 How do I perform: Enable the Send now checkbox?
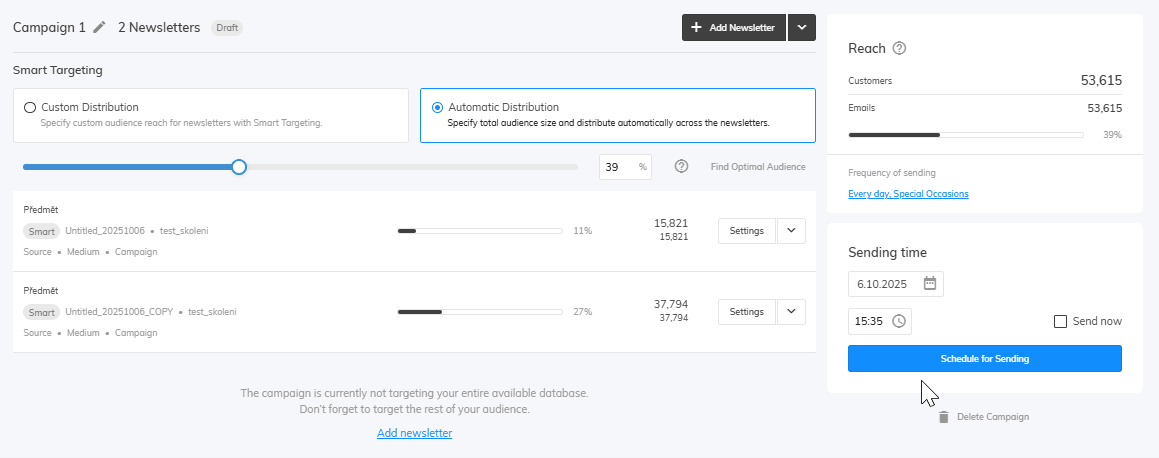coord(1061,321)
